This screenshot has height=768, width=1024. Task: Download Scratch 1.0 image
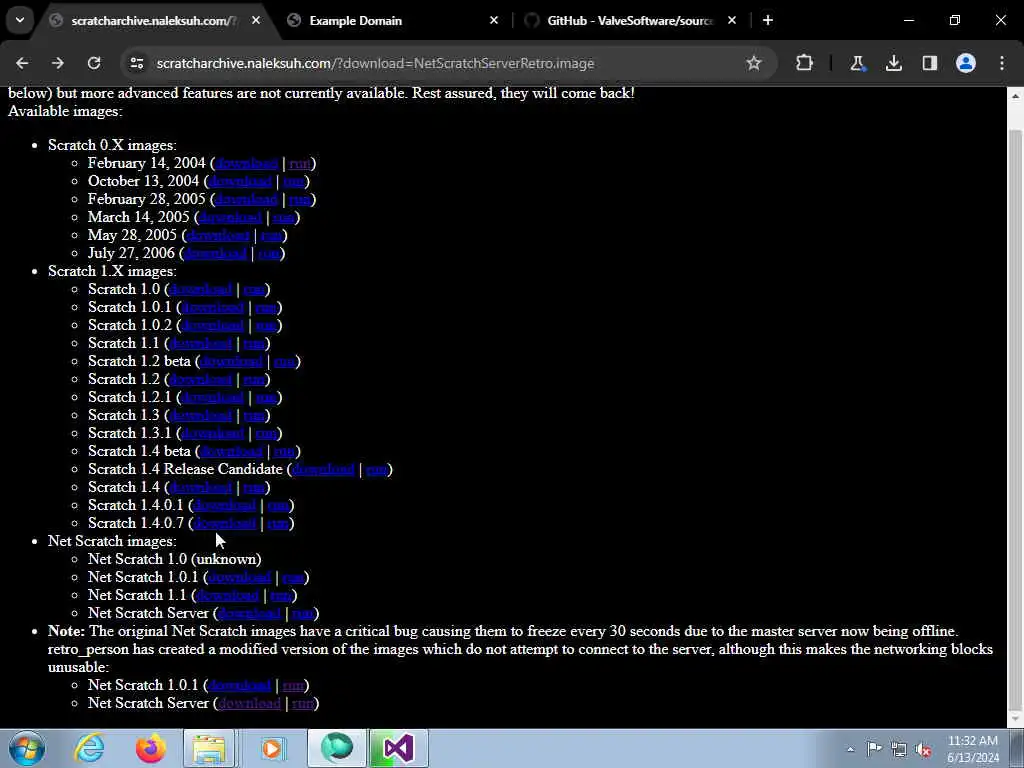click(x=200, y=289)
